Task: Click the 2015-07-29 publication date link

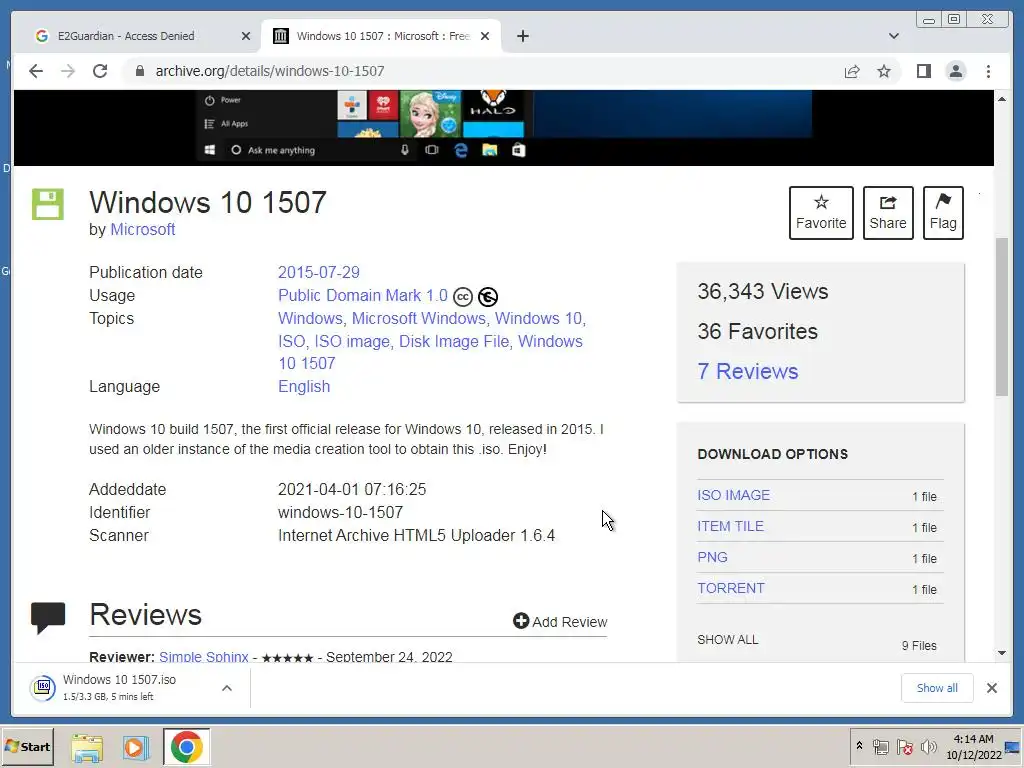Action: (x=319, y=272)
